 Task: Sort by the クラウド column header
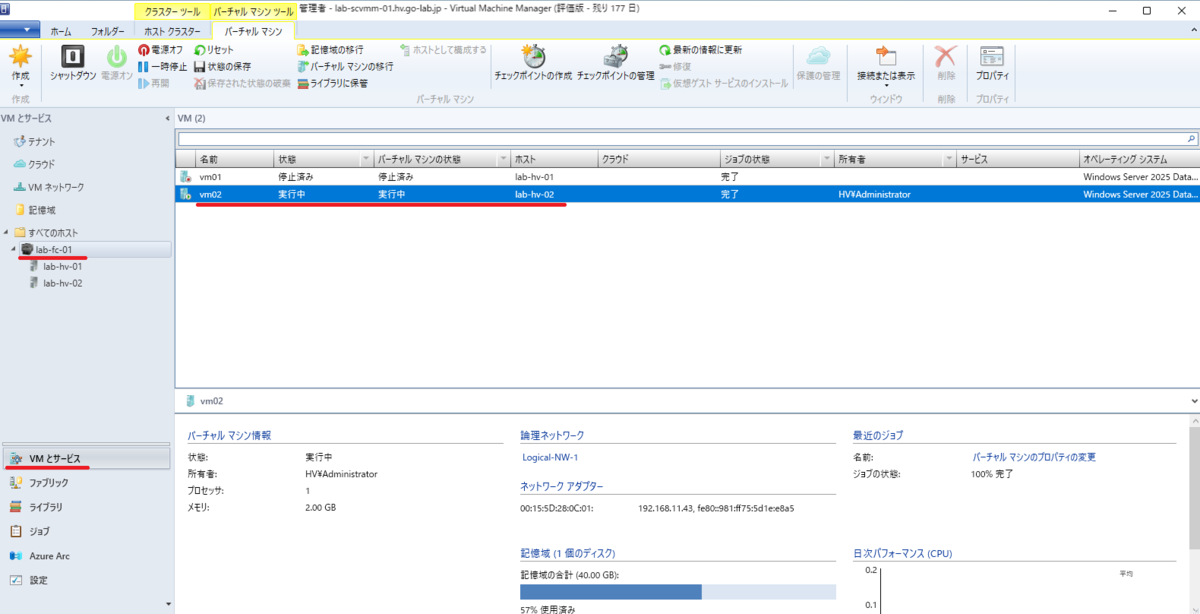point(658,159)
